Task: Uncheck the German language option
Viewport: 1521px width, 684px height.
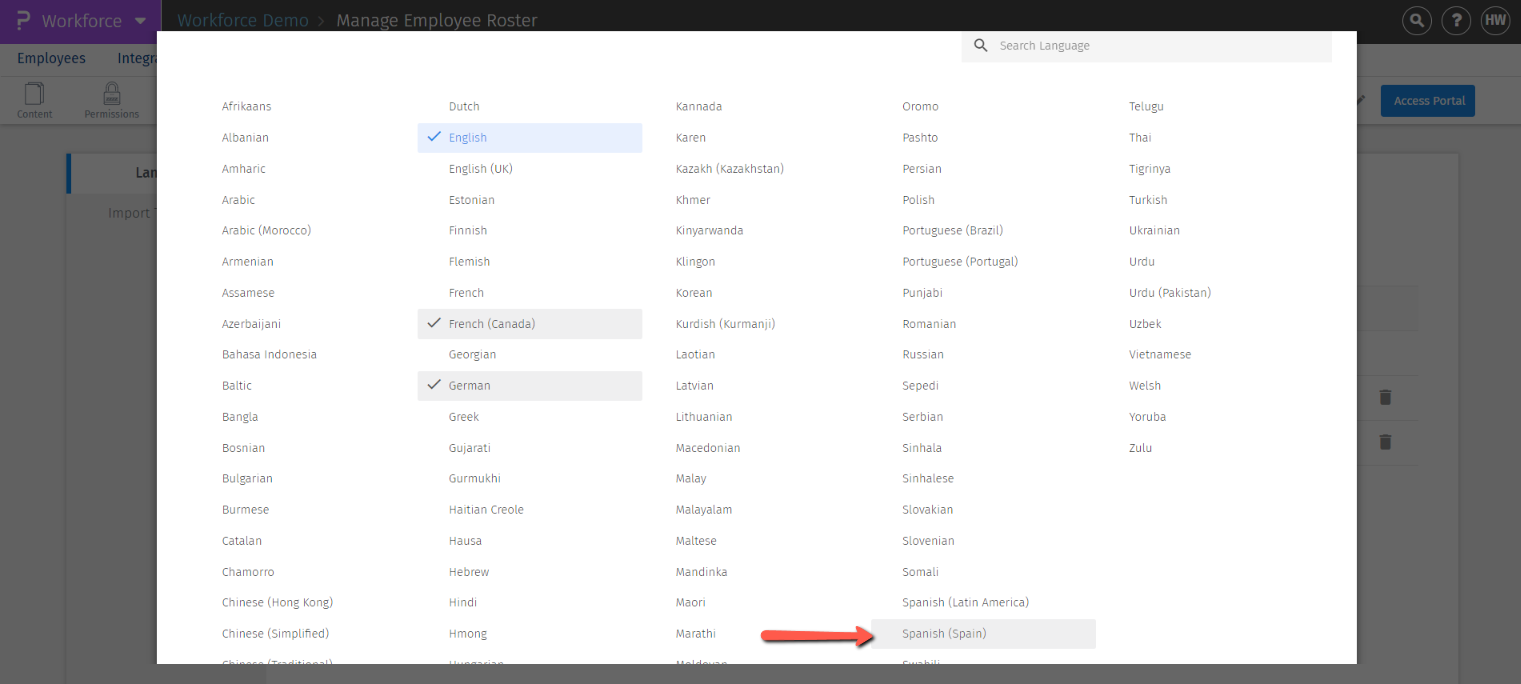Action: 529,386
